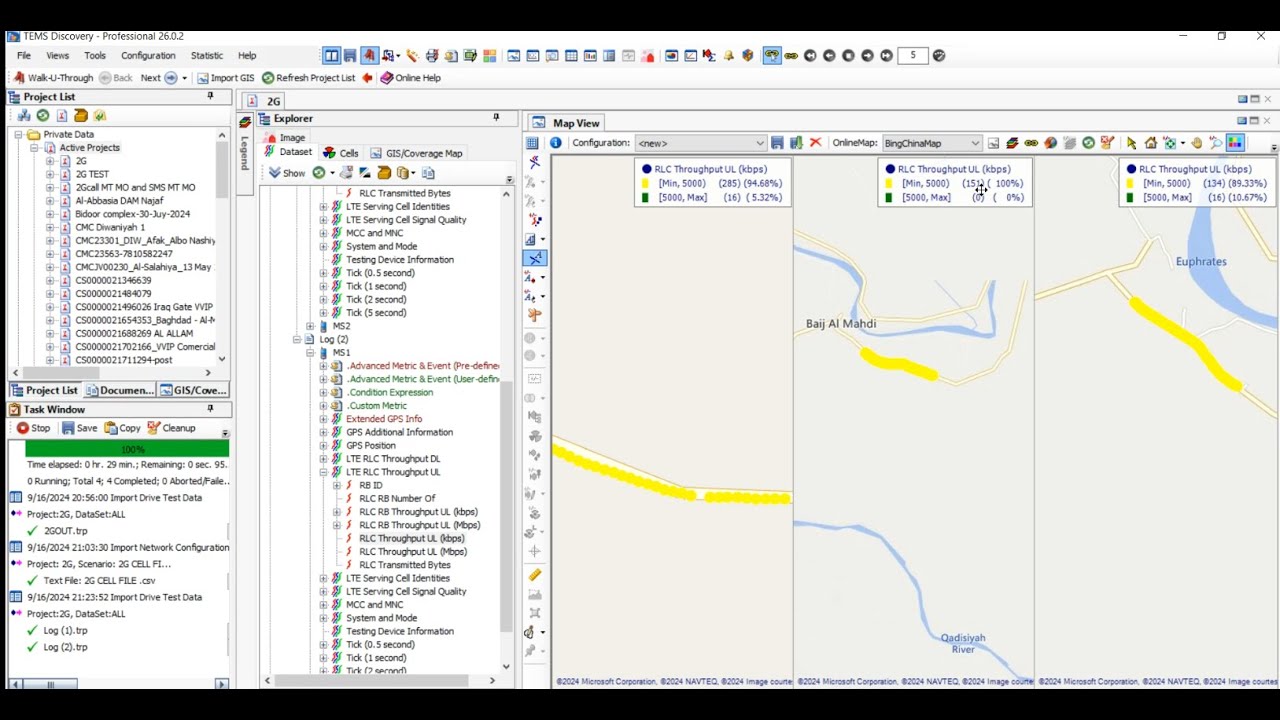Expand the MS2 tree node
The image size is (1280, 720).
click(310, 326)
